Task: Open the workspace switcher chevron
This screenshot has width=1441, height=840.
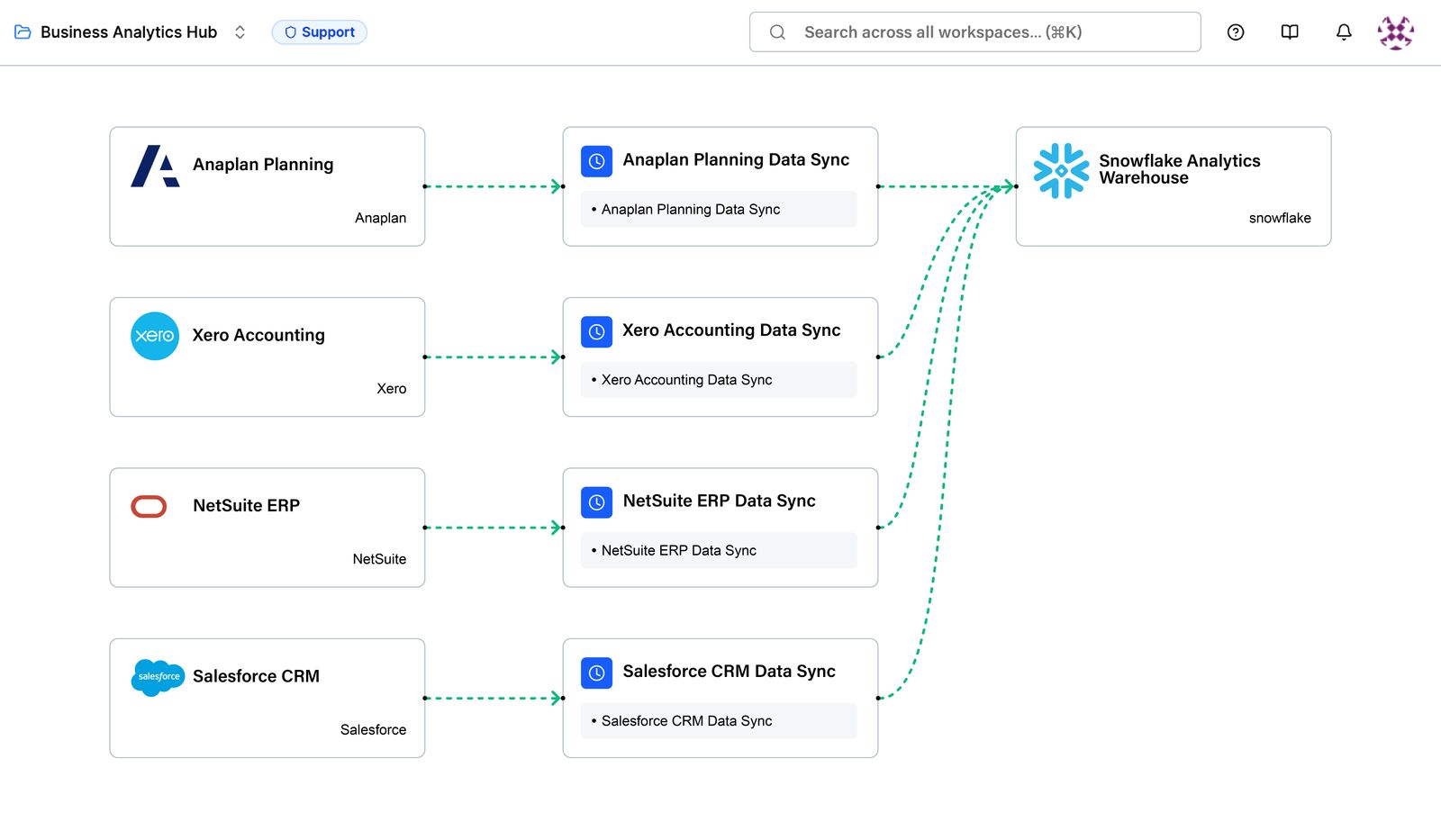Action: pos(240,32)
